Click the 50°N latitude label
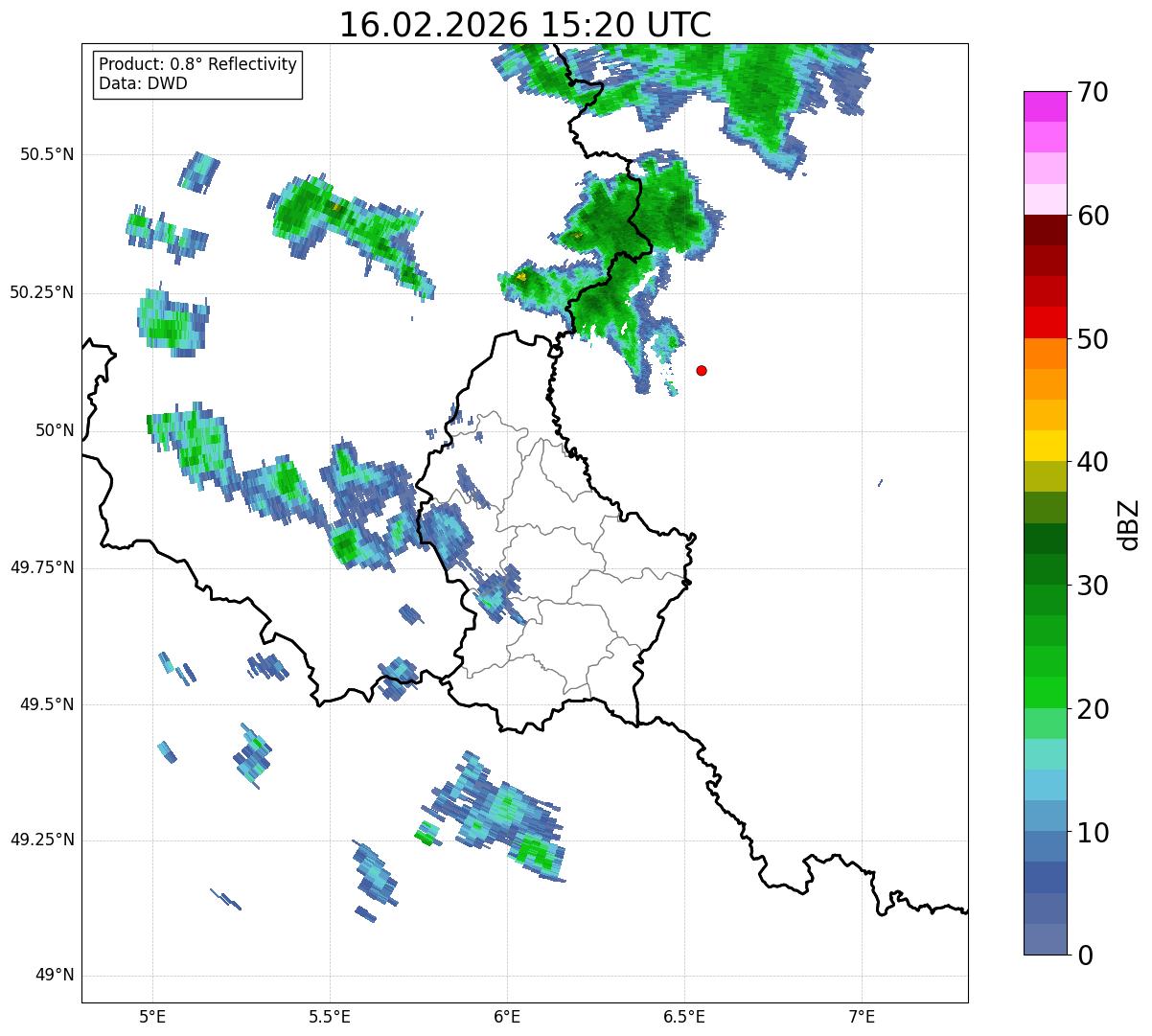The width and height of the screenshot is (1152, 1036). pos(55,430)
